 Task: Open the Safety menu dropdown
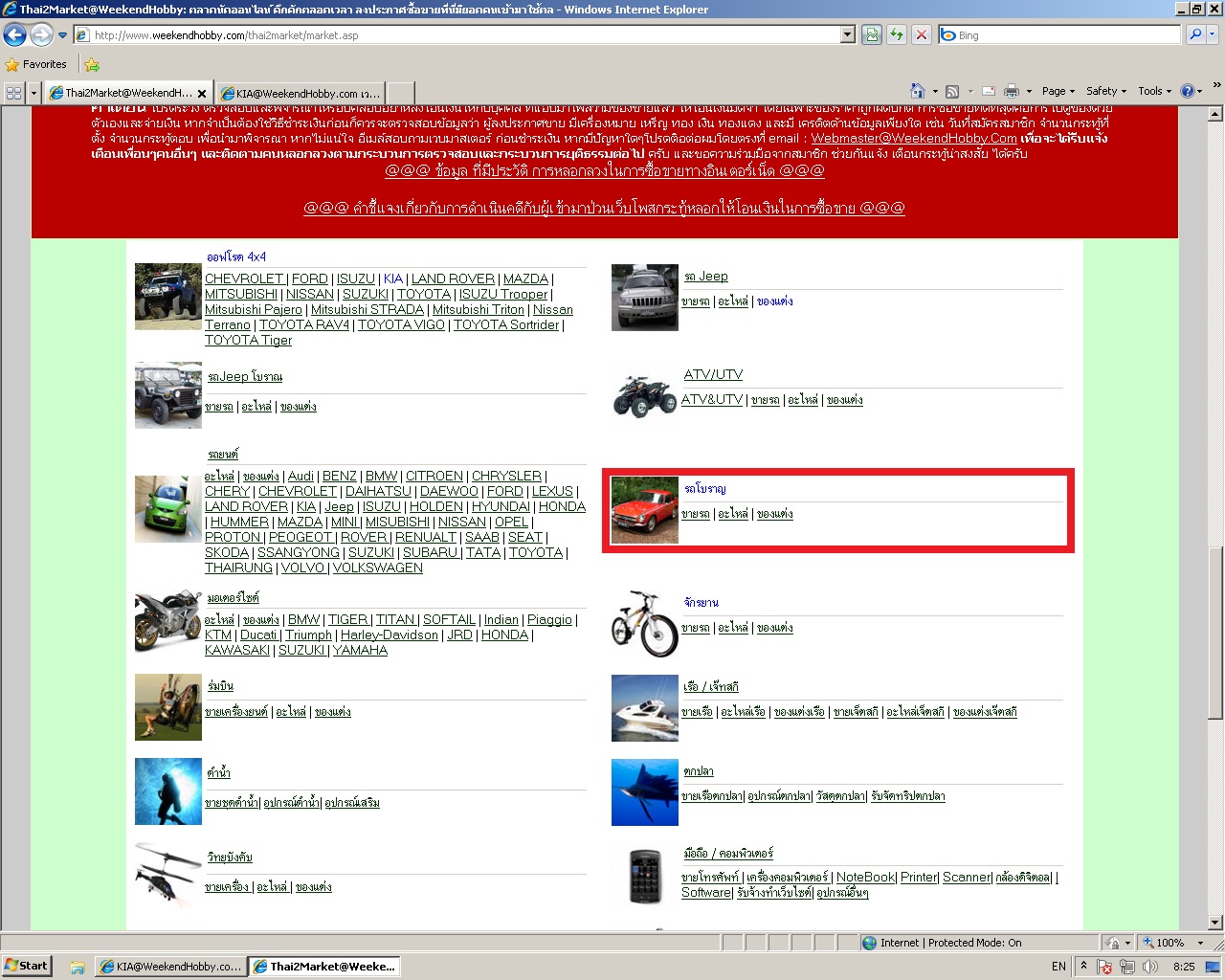(x=1105, y=91)
